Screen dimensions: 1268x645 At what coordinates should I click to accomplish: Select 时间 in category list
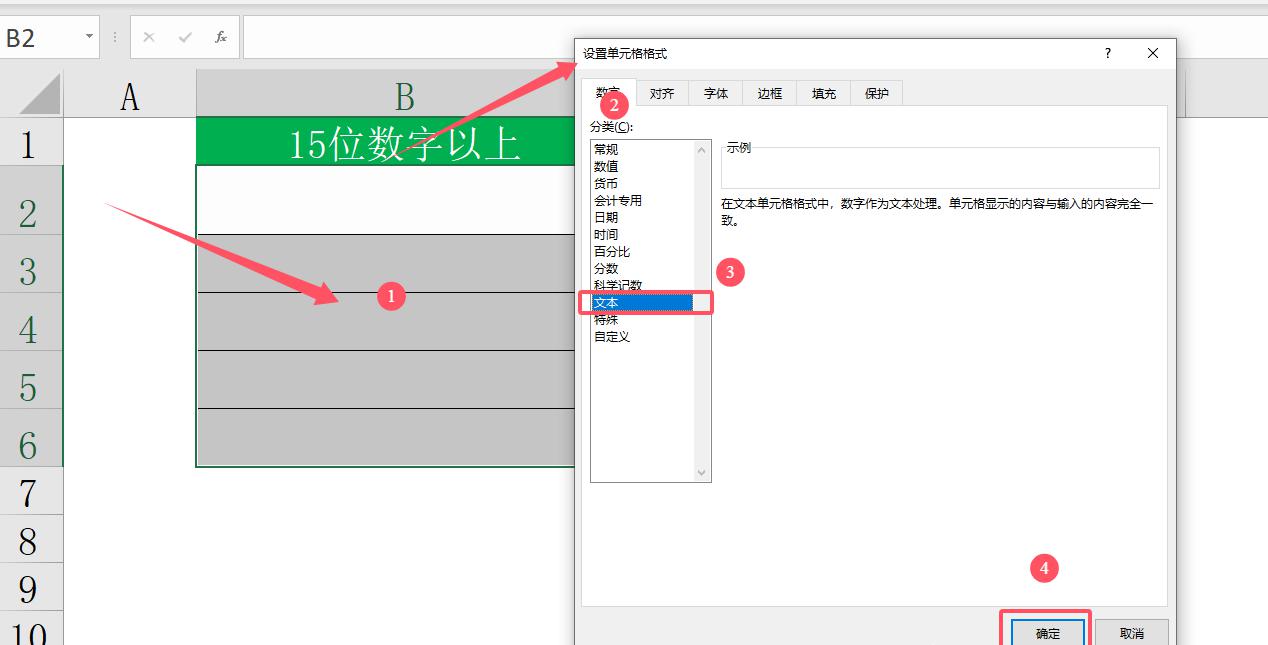[642, 234]
